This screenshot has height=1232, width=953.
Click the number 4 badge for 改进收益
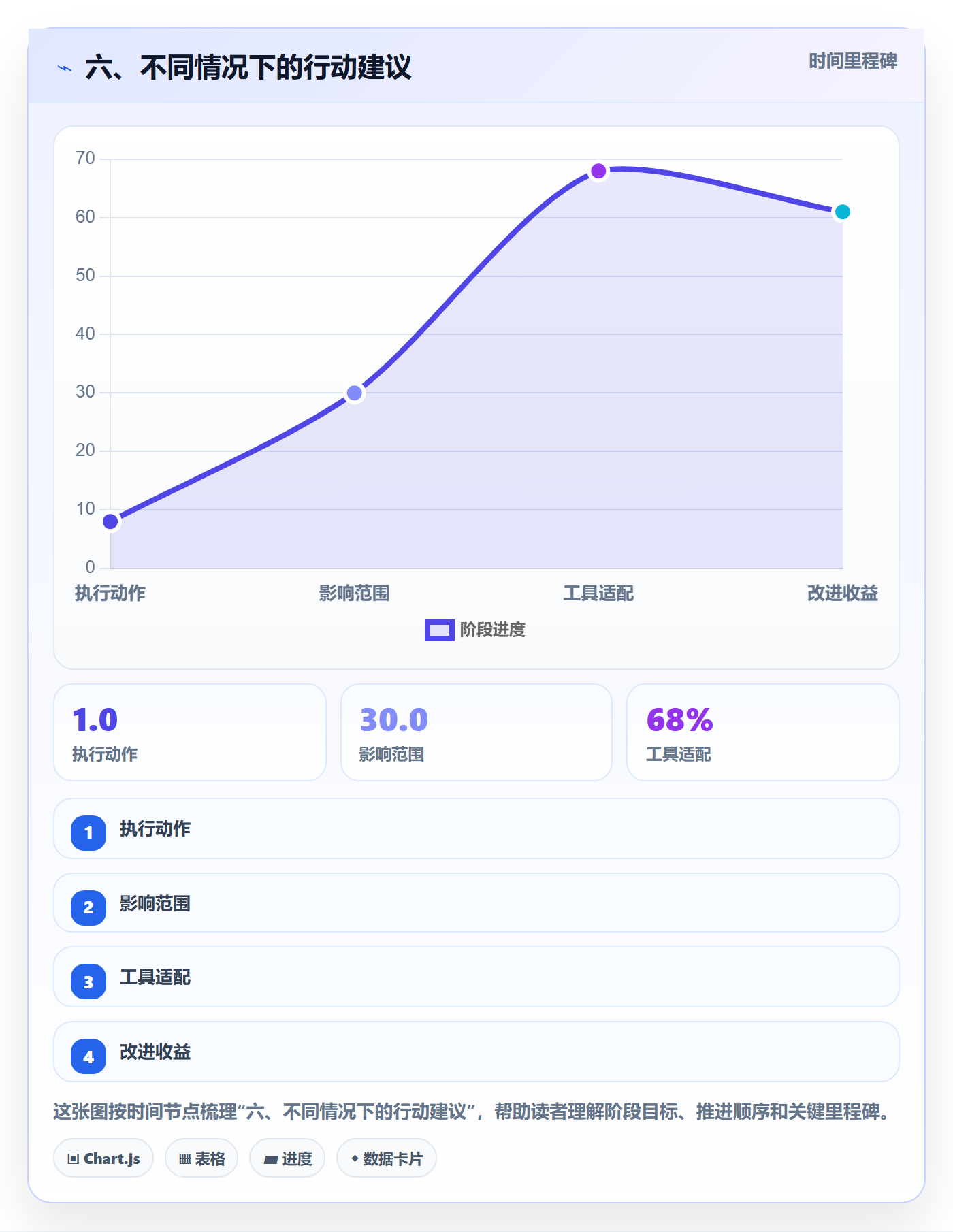pos(88,1056)
